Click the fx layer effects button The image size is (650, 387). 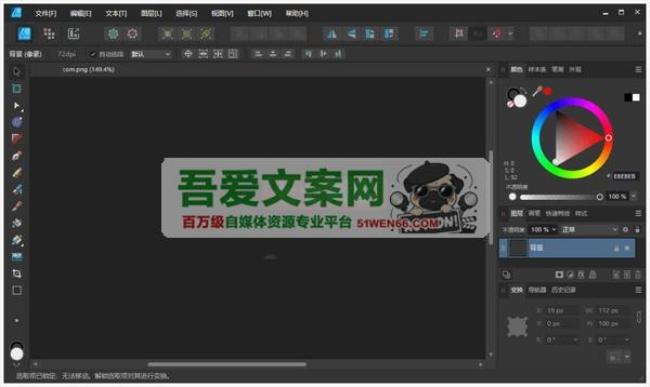[x=581, y=274]
